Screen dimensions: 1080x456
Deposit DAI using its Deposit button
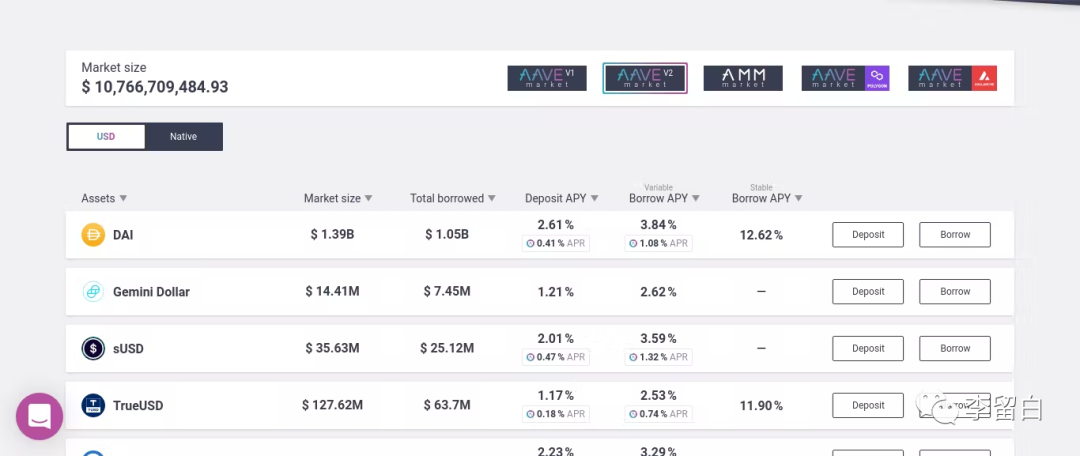868,235
